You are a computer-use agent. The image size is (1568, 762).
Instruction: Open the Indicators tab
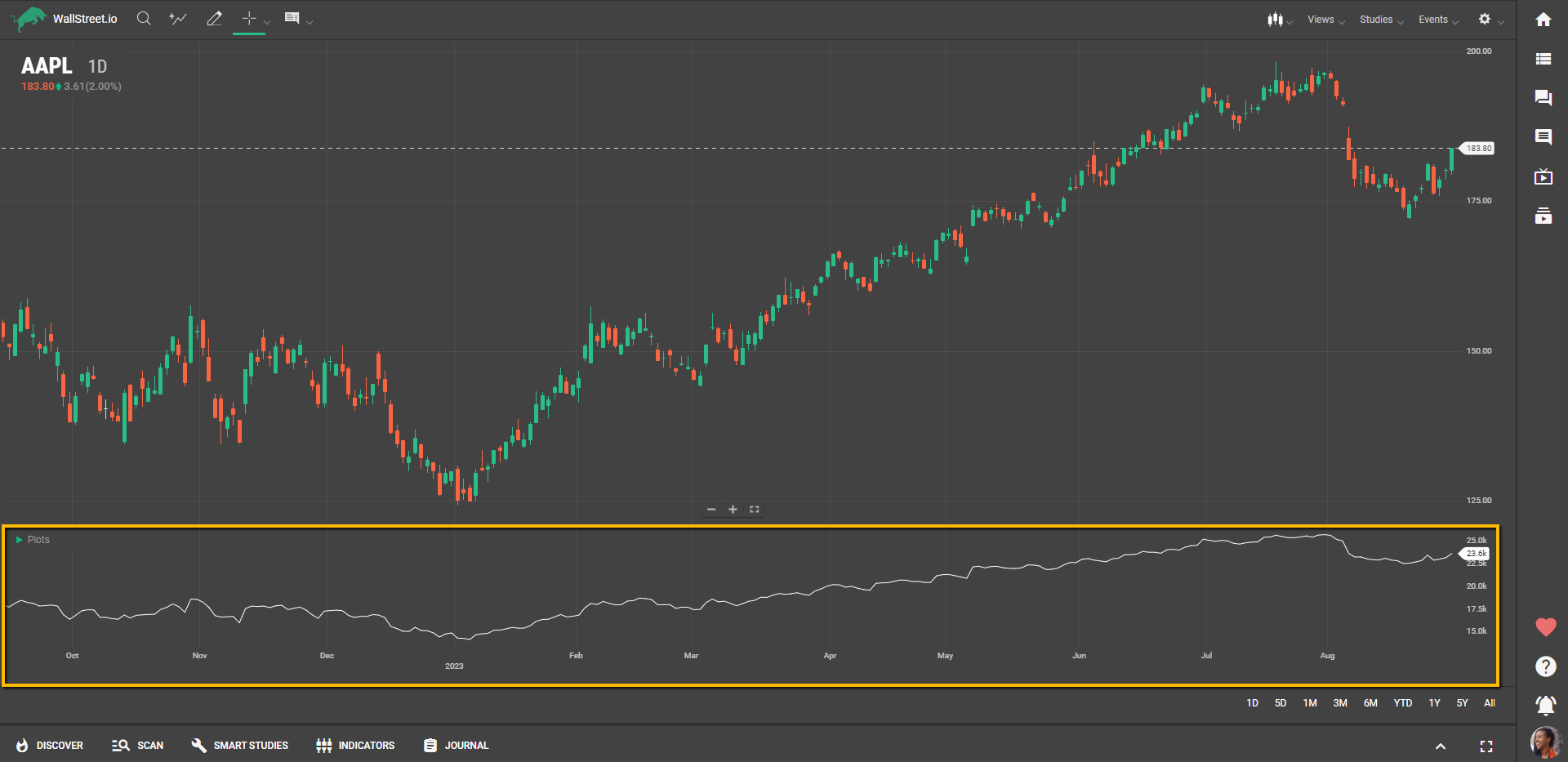pyautogui.click(x=355, y=746)
